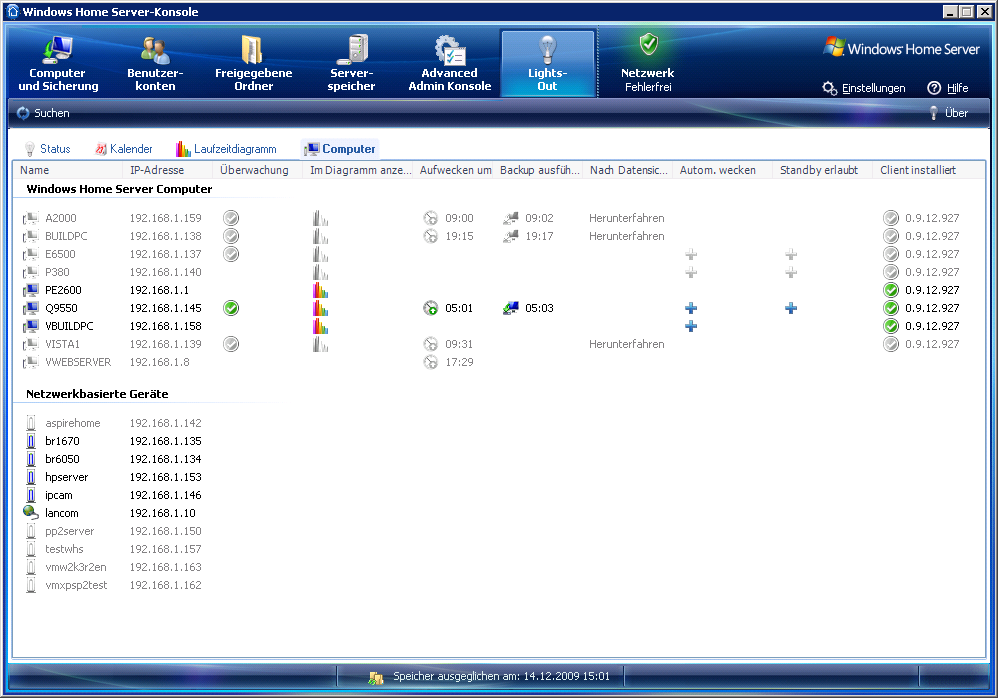Select the PE2600 computer icon
Screen dimensions: 998x698
point(31,290)
